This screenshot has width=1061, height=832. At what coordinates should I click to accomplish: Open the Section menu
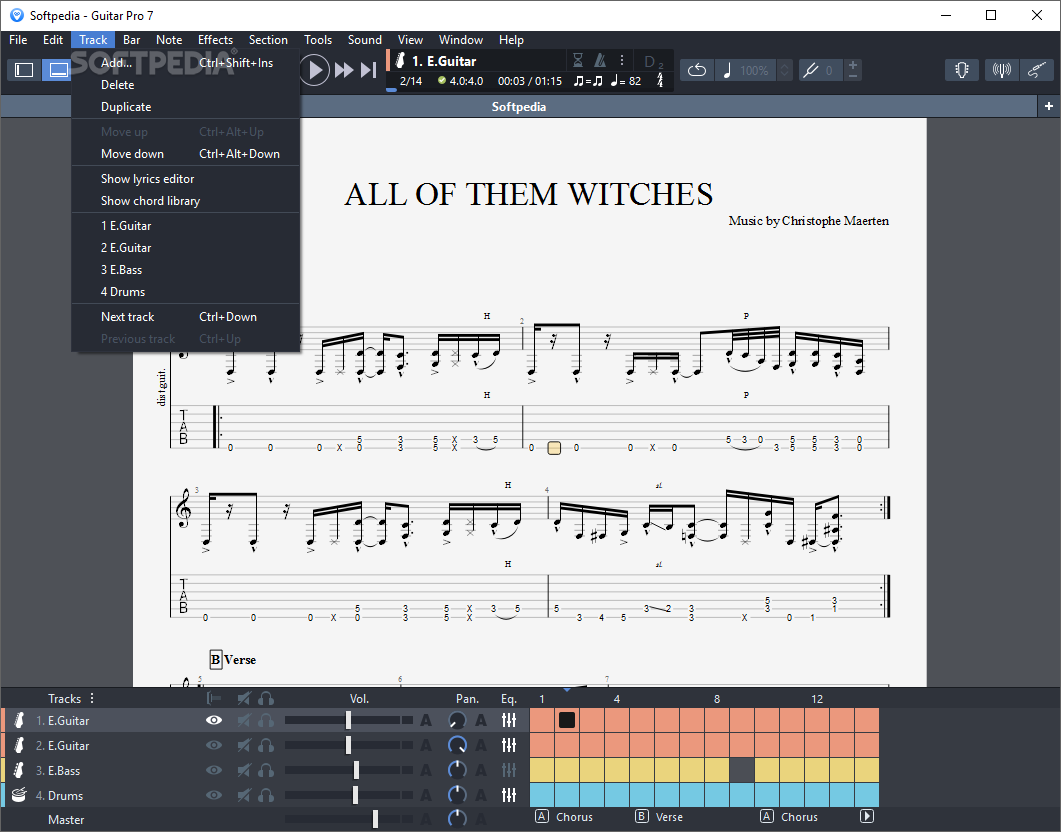tap(268, 40)
